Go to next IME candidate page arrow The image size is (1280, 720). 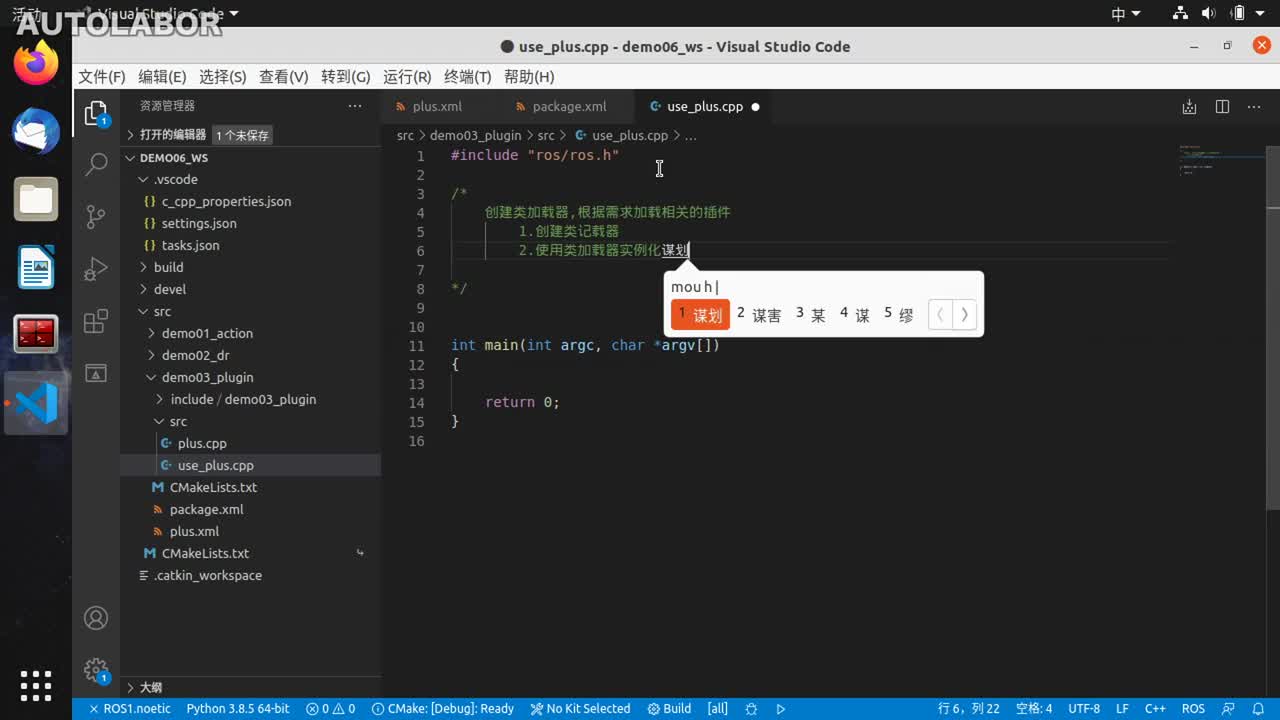click(x=965, y=314)
